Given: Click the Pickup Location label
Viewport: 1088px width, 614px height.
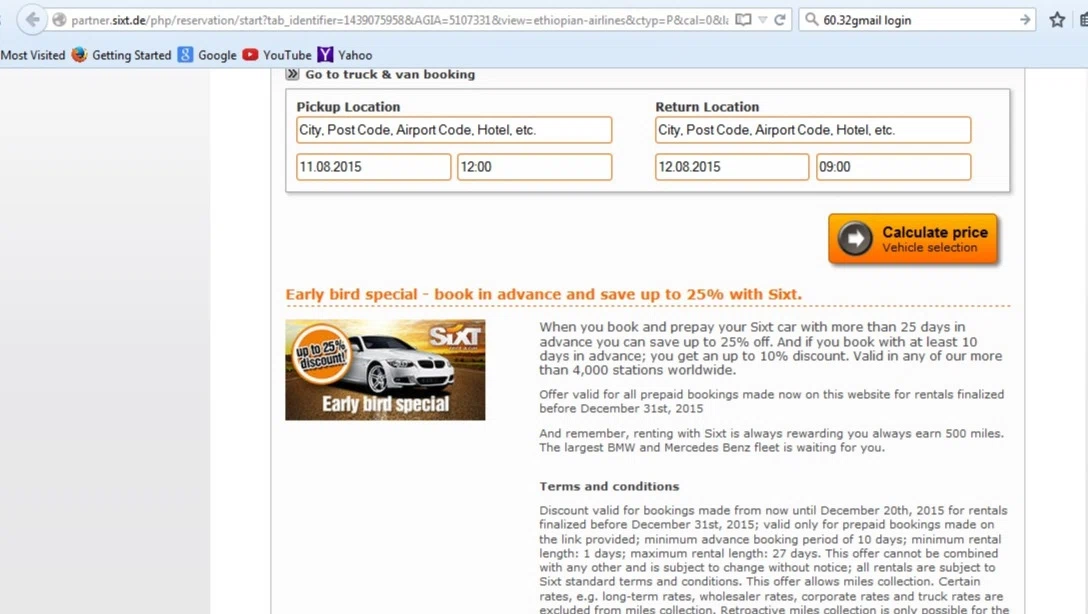Looking at the screenshot, I should pyautogui.click(x=348, y=107).
